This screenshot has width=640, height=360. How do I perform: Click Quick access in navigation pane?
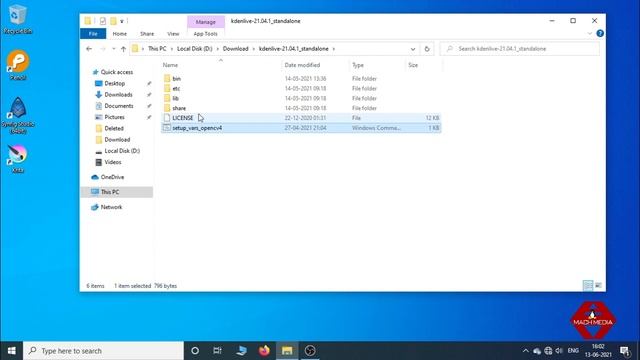click(x=117, y=72)
